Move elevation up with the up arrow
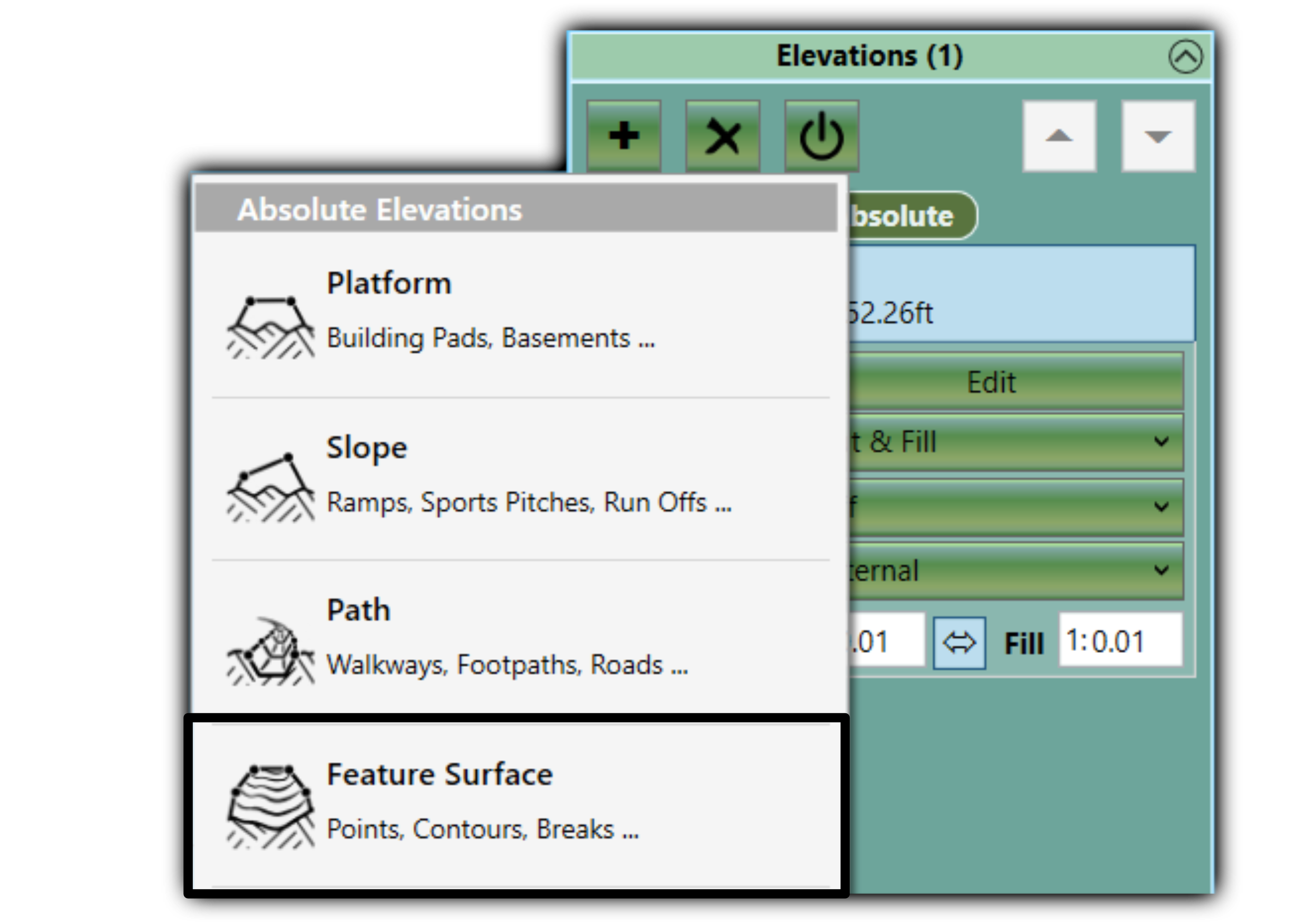Image resolution: width=1311 pixels, height=924 pixels. click(1059, 136)
